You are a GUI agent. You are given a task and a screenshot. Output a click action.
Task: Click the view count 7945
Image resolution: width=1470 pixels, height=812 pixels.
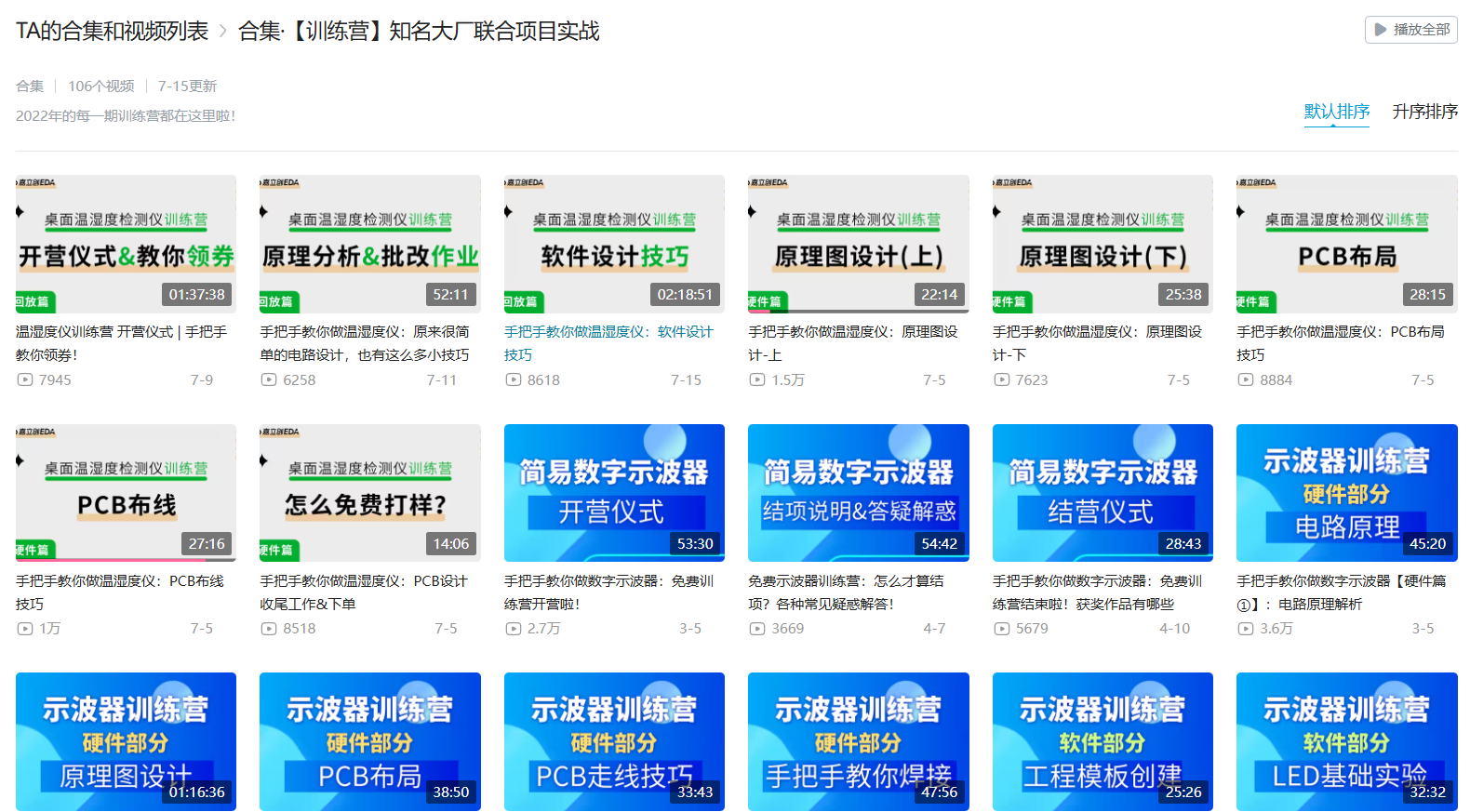[x=55, y=379]
